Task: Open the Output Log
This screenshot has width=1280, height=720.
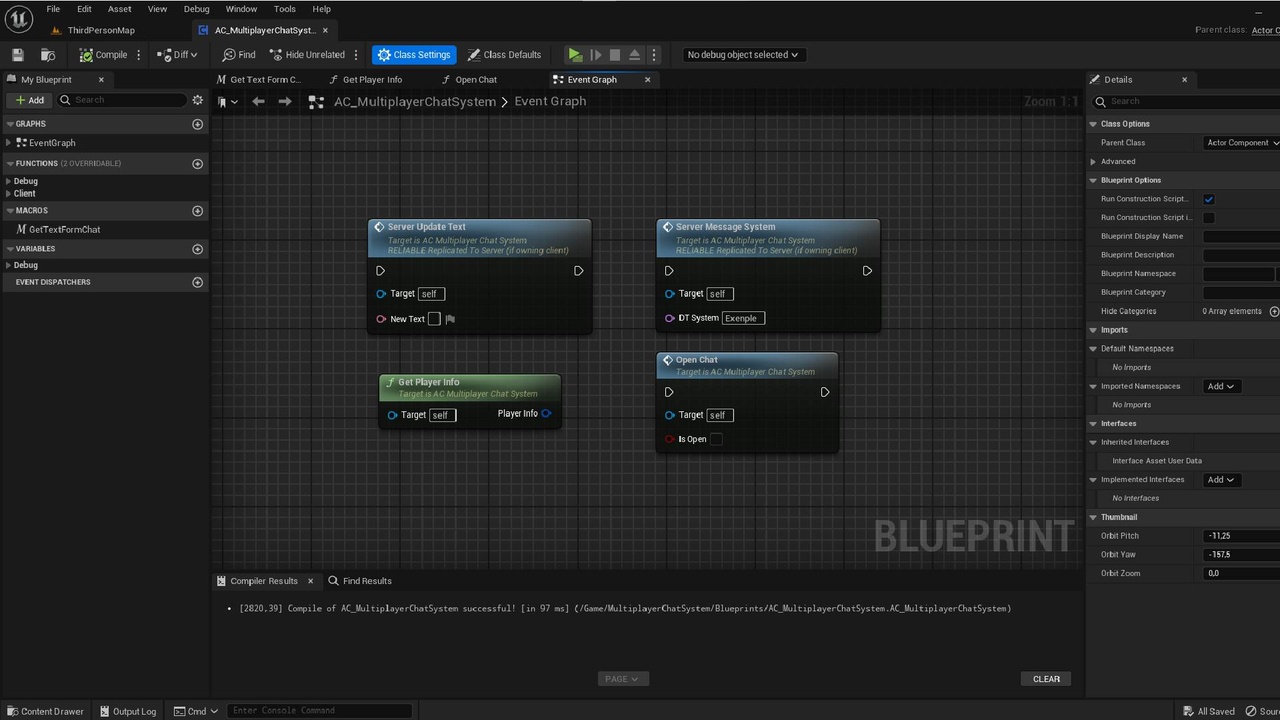Action: [x=127, y=711]
